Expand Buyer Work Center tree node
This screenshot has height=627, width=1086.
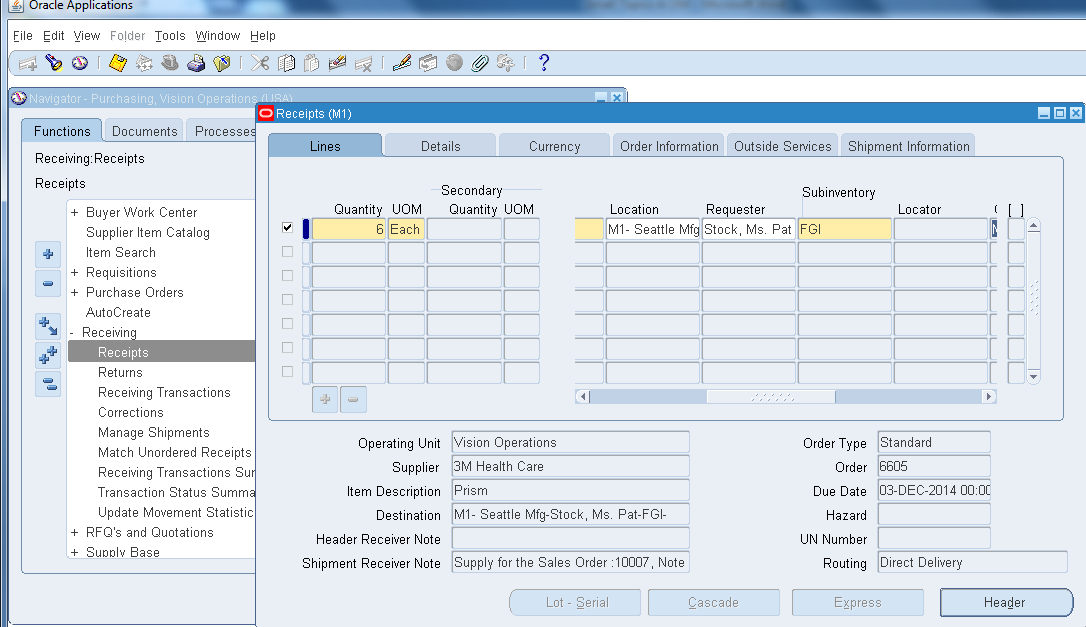tap(74, 213)
